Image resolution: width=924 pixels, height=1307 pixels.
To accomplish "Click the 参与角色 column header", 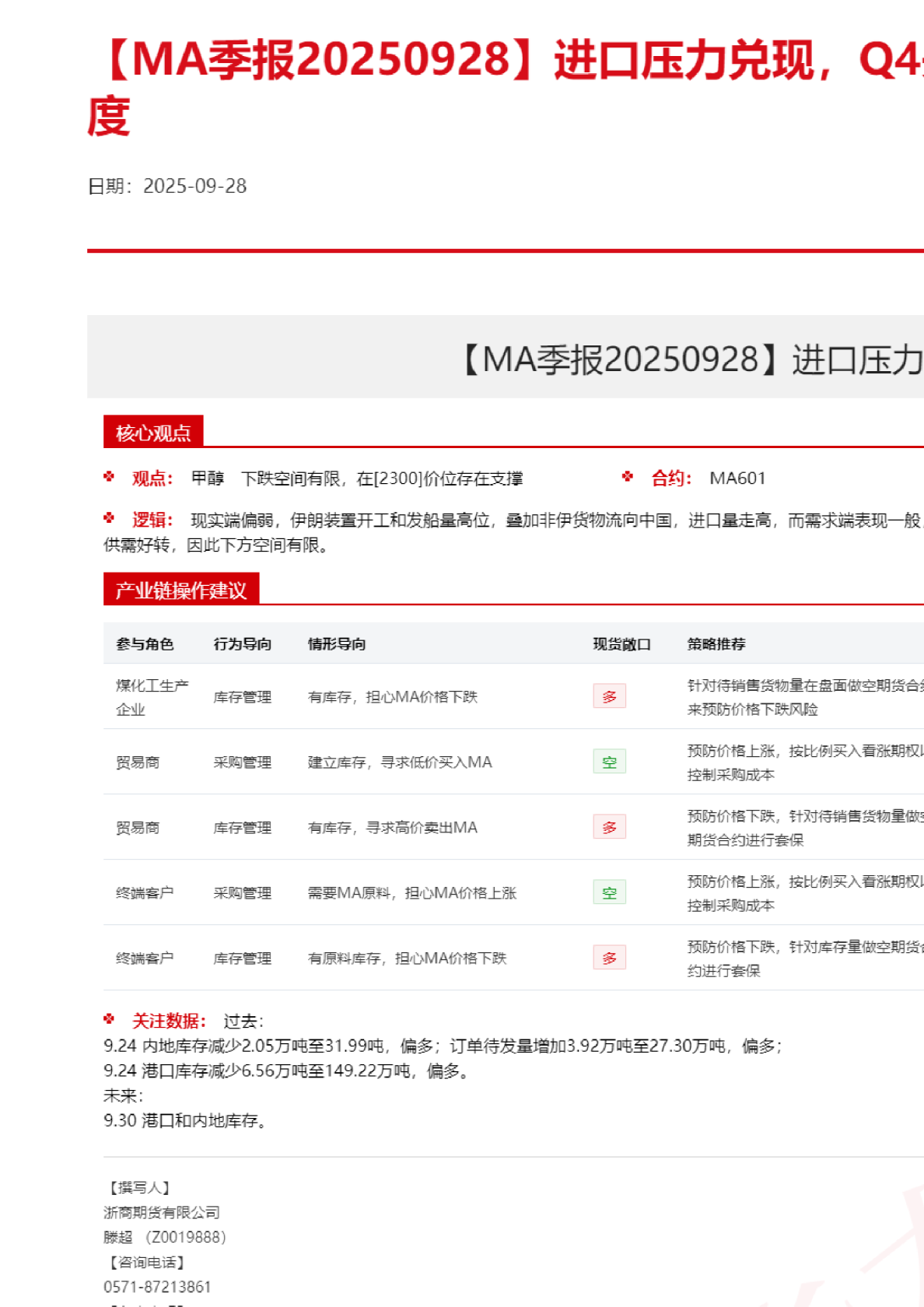I will tap(145, 644).
